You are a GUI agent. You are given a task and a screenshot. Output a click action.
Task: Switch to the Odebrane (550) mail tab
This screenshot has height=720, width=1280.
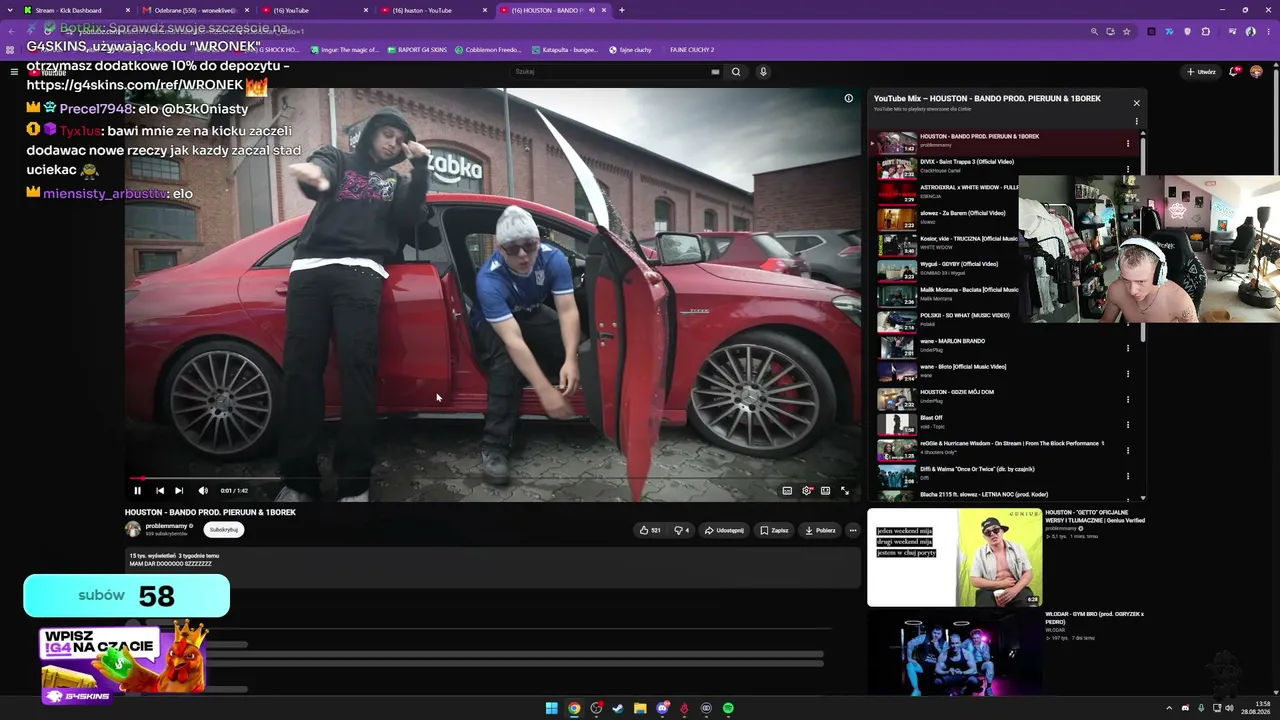click(194, 10)
